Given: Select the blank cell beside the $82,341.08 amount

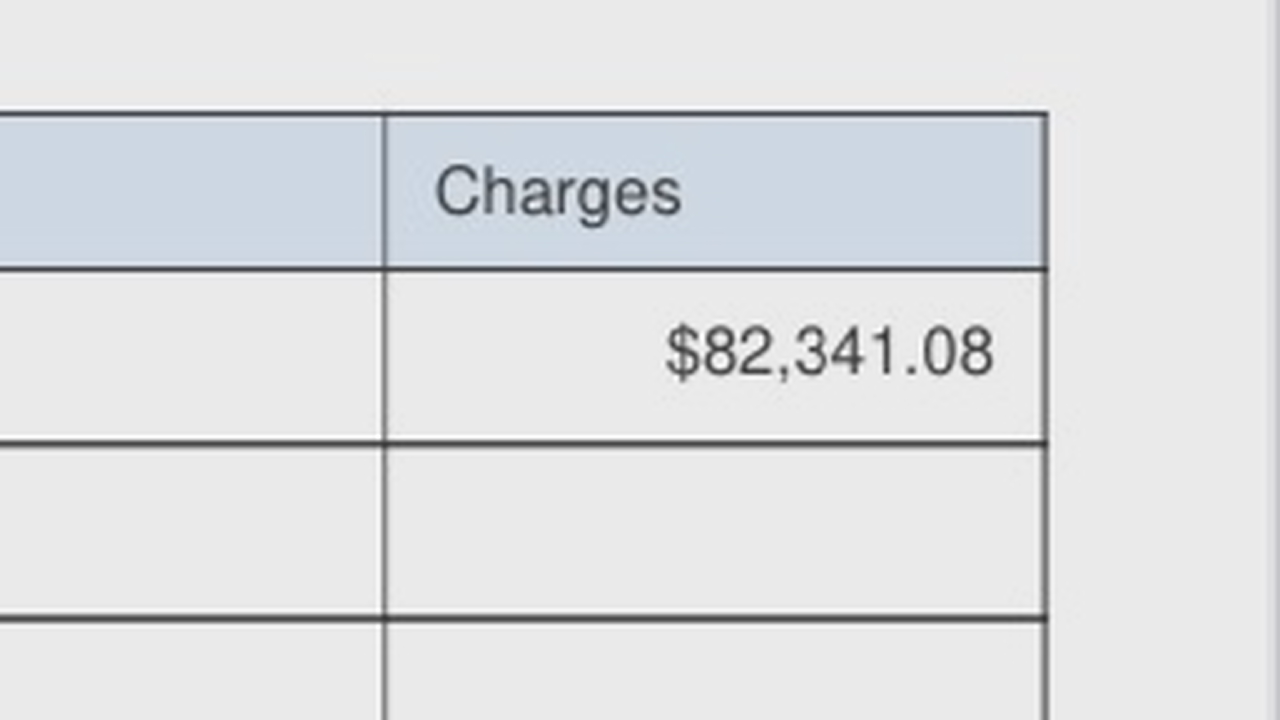Looking at the screenshot, I should click(x=190, y=356).
